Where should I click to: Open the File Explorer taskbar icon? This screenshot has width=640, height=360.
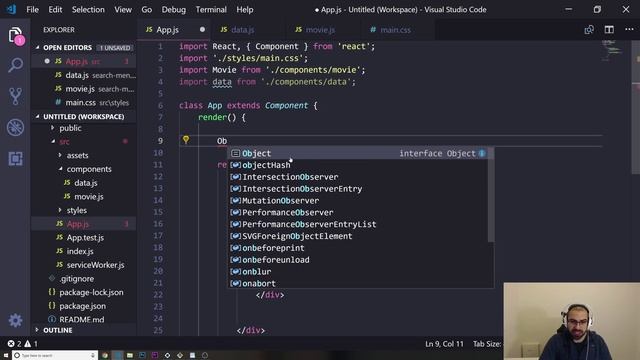pyautogui.click(x=130, y=356)
